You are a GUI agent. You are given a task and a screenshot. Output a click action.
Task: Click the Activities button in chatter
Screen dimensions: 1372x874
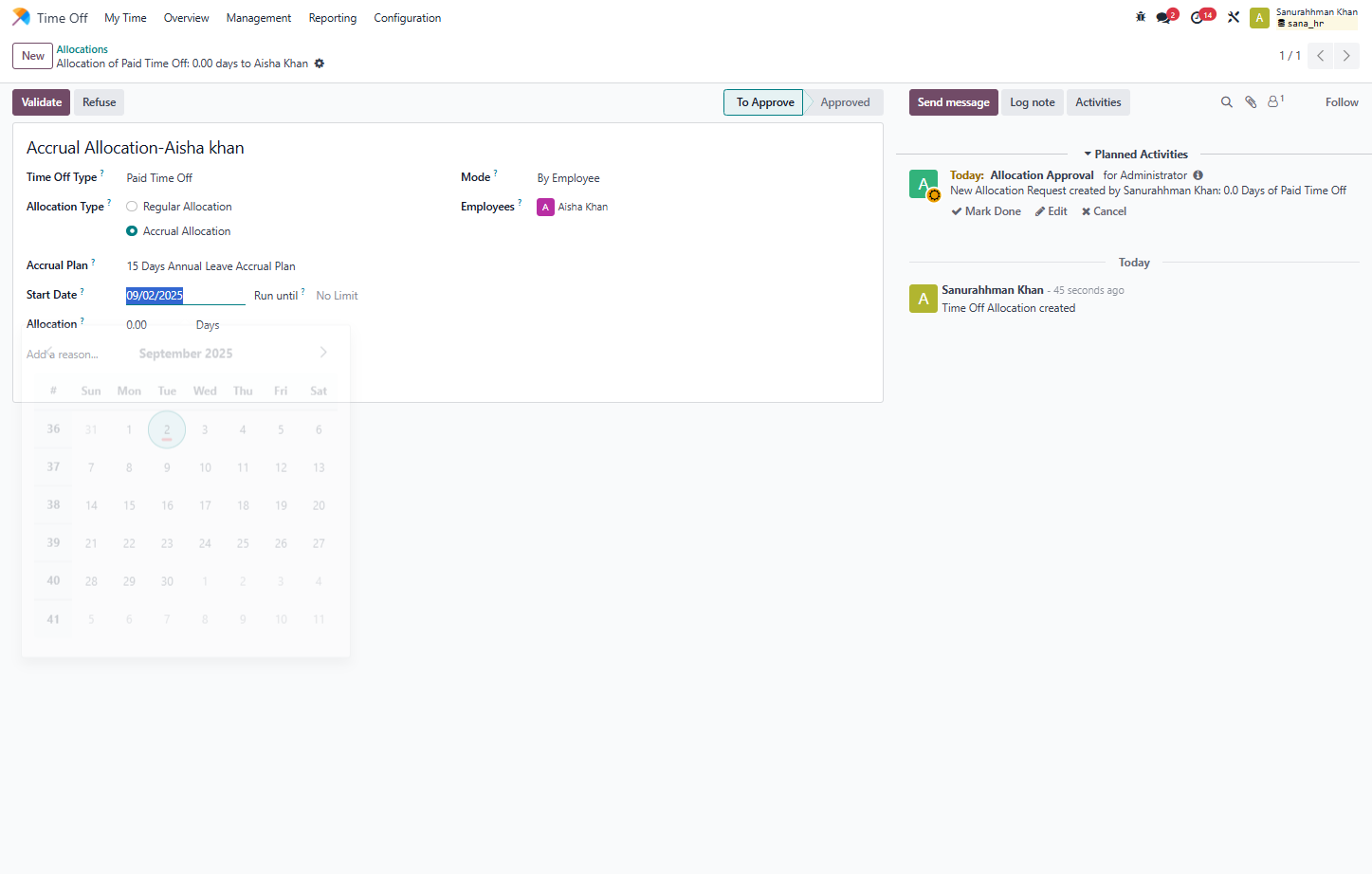(1098, 102)
